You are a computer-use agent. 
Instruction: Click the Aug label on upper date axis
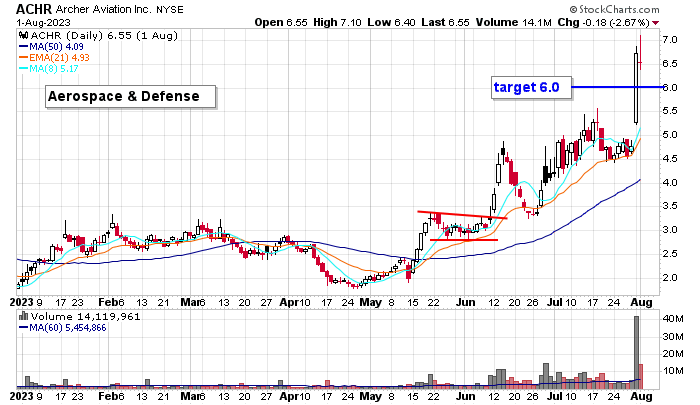641,303
